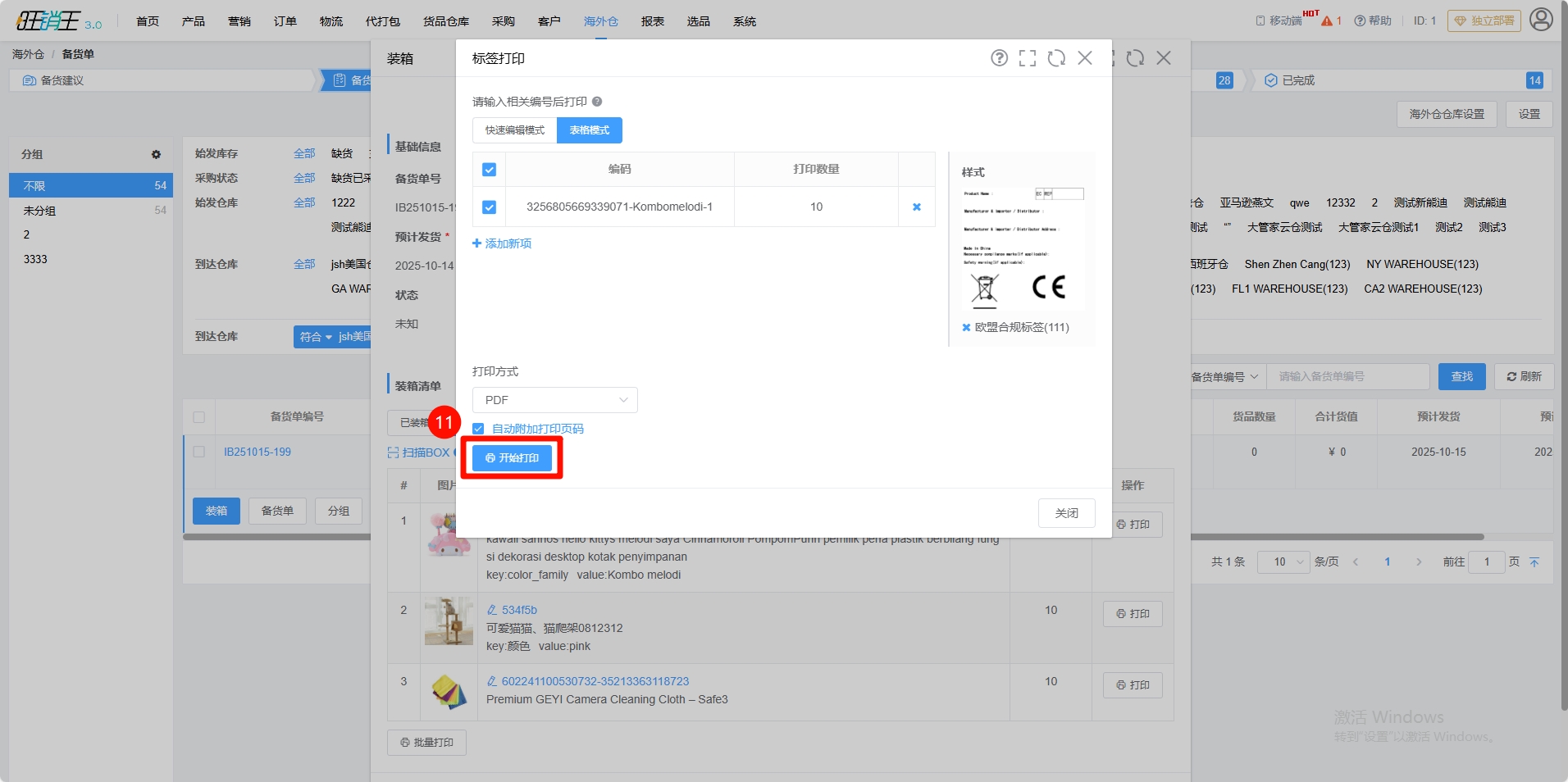
Task: Open group settings gear beside 分组
Action: 156,155
